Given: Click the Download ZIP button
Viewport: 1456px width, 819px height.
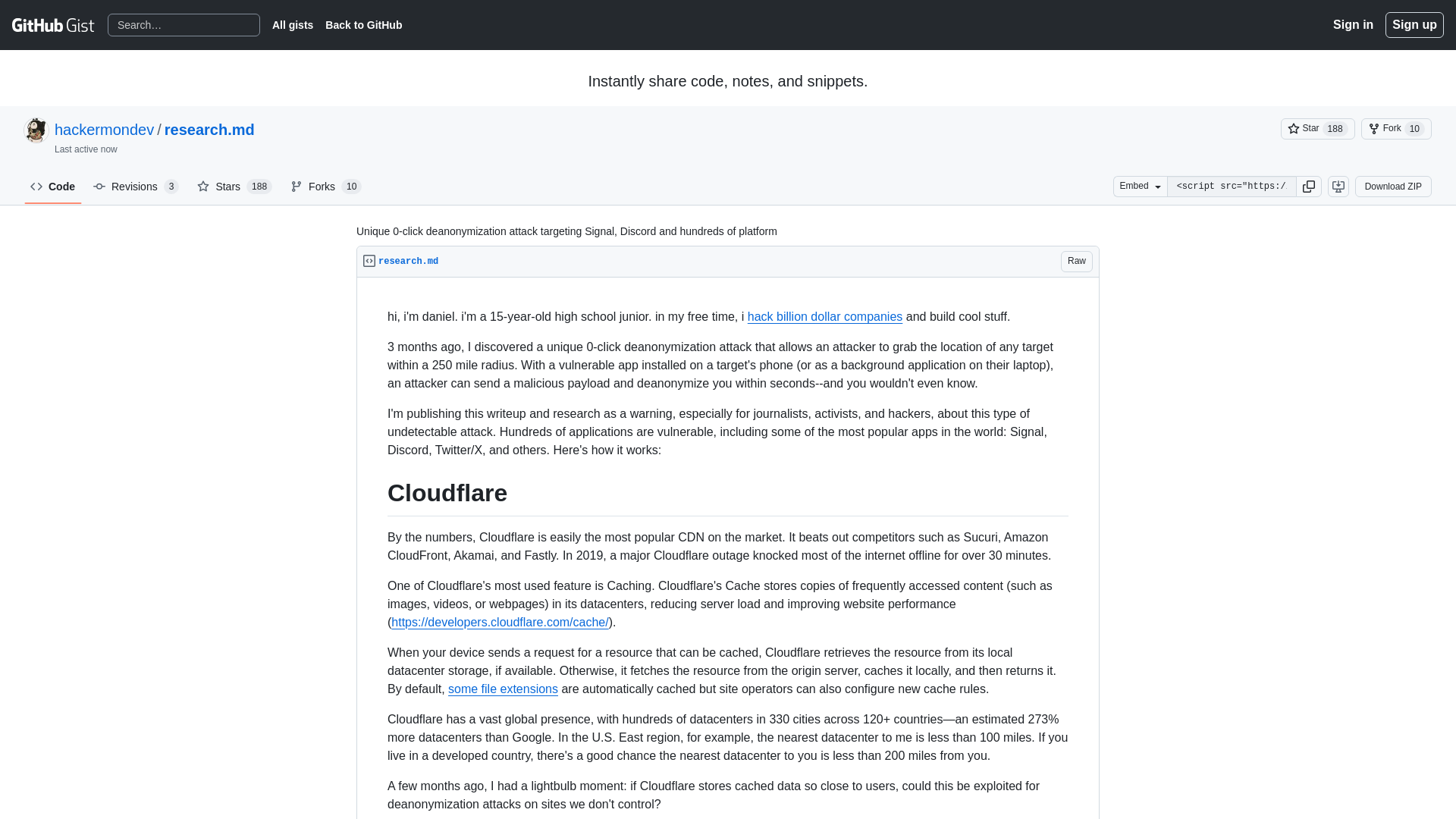Looking at the screenshot, I should point(1393,186).
